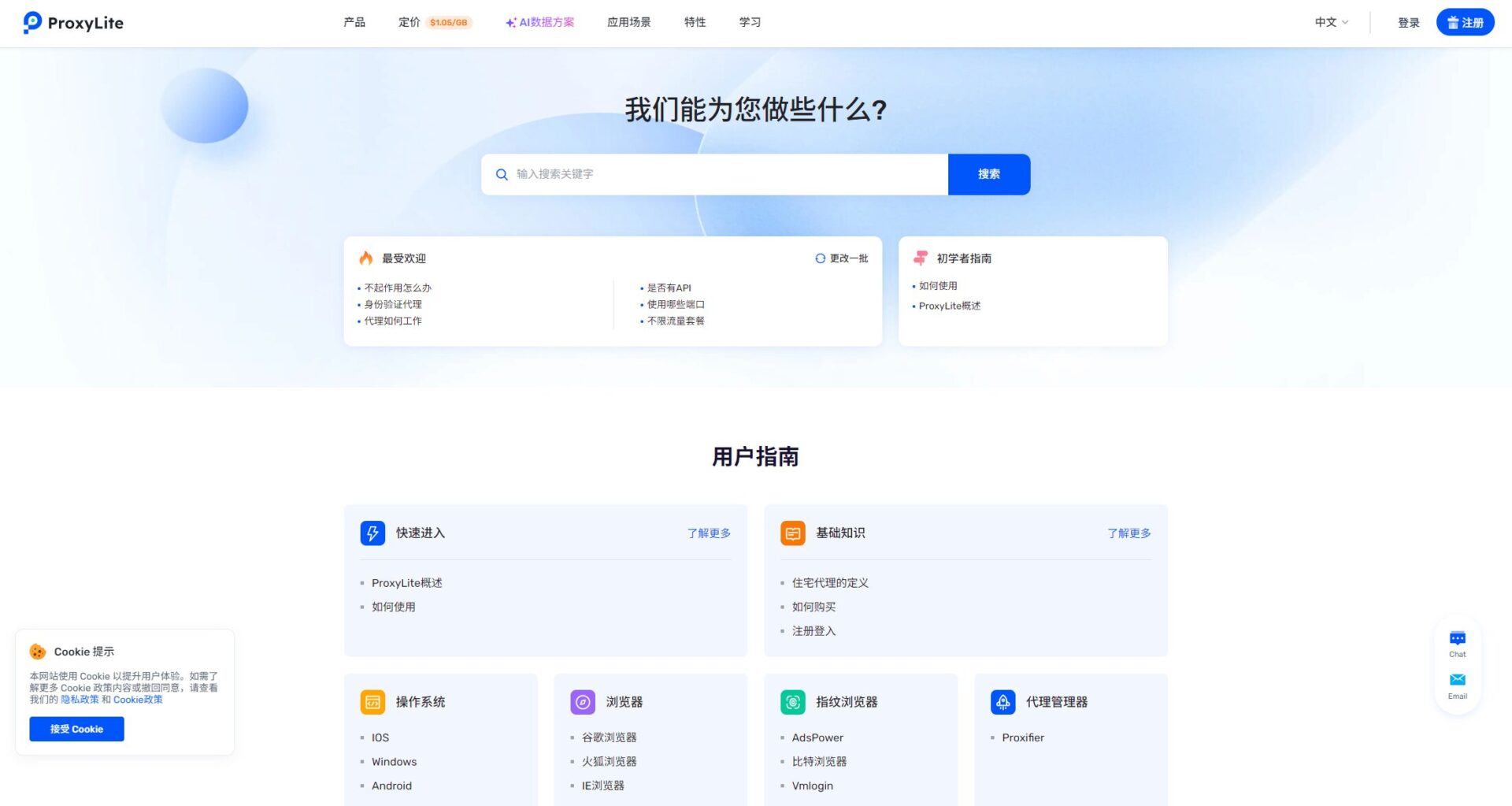Image resolution: width=1512 pixels, height=806 pixels.
Task: Open ProxyLite概述 in 快速进入 card
Action: click(x=407, y=583)
